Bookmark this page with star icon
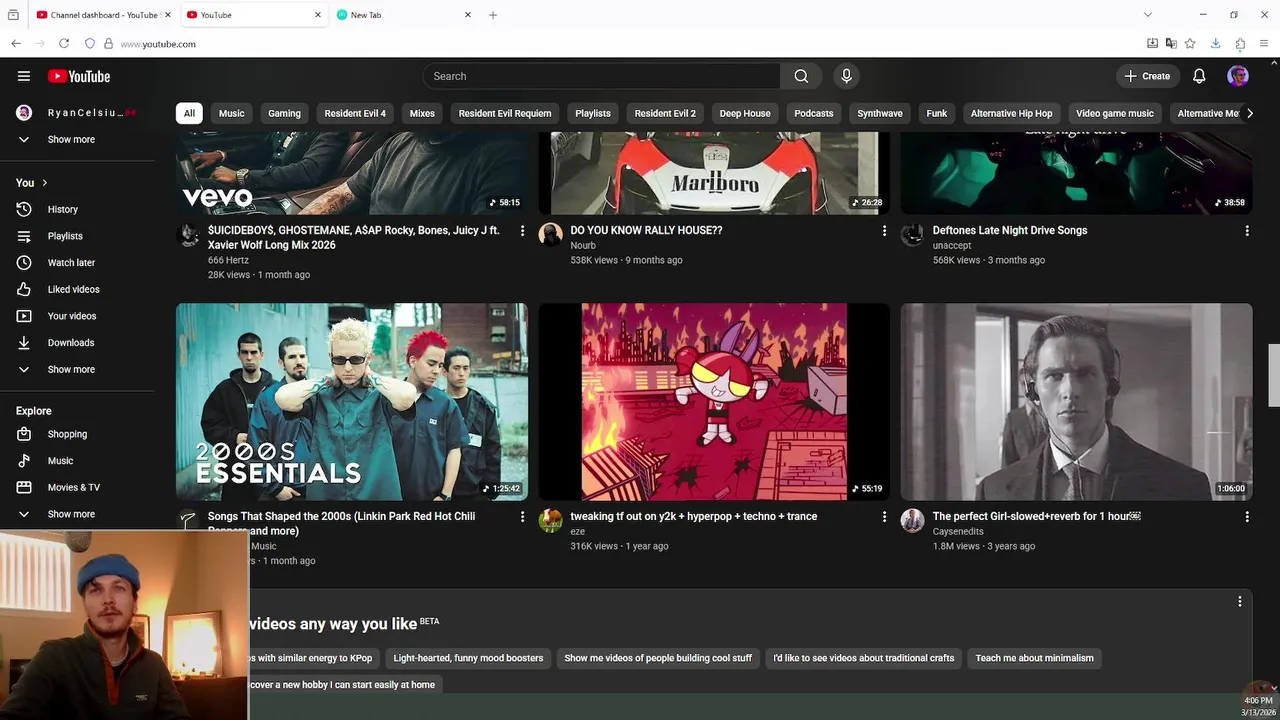This screenshot has height=720, width=1280. [1190, 44]
